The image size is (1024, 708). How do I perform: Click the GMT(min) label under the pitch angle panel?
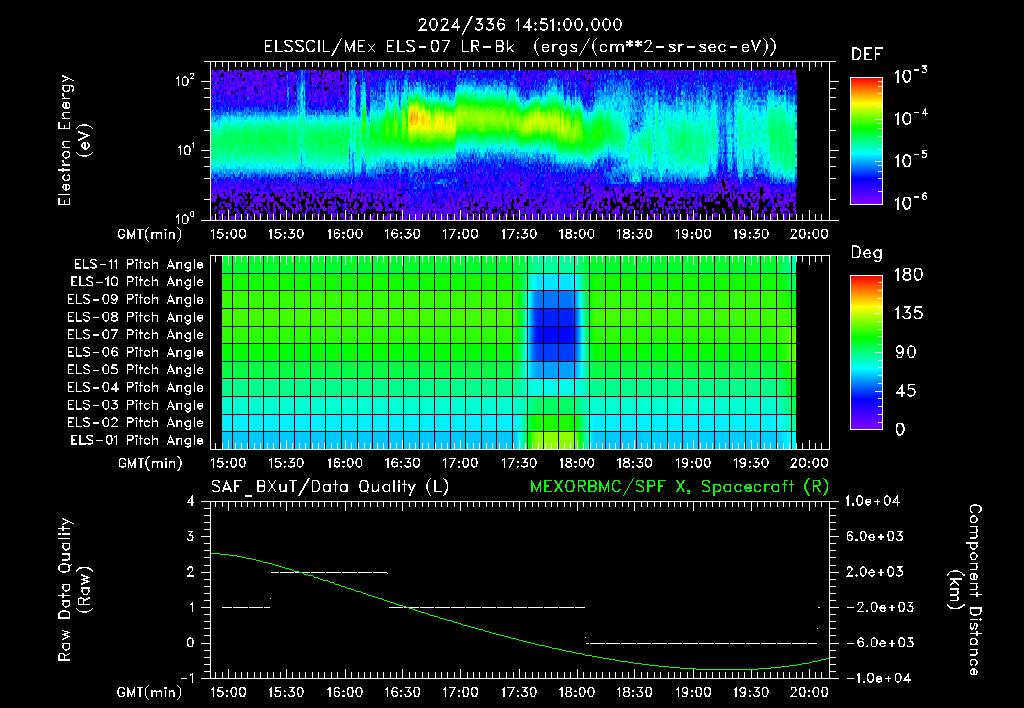(x=150, y=464)
